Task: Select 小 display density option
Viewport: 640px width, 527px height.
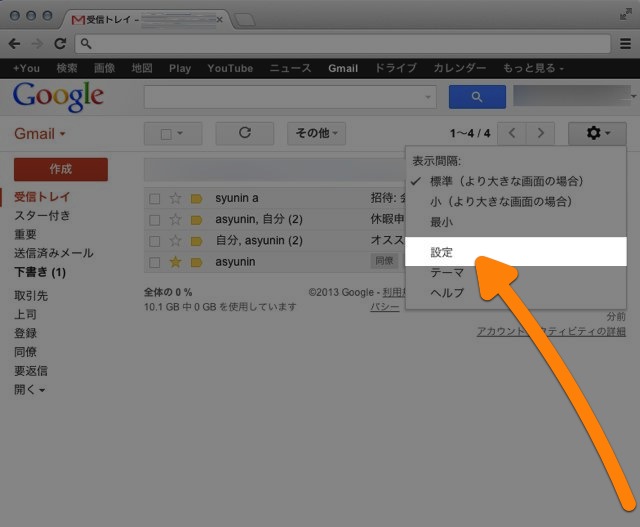Action: pos(516,201)
